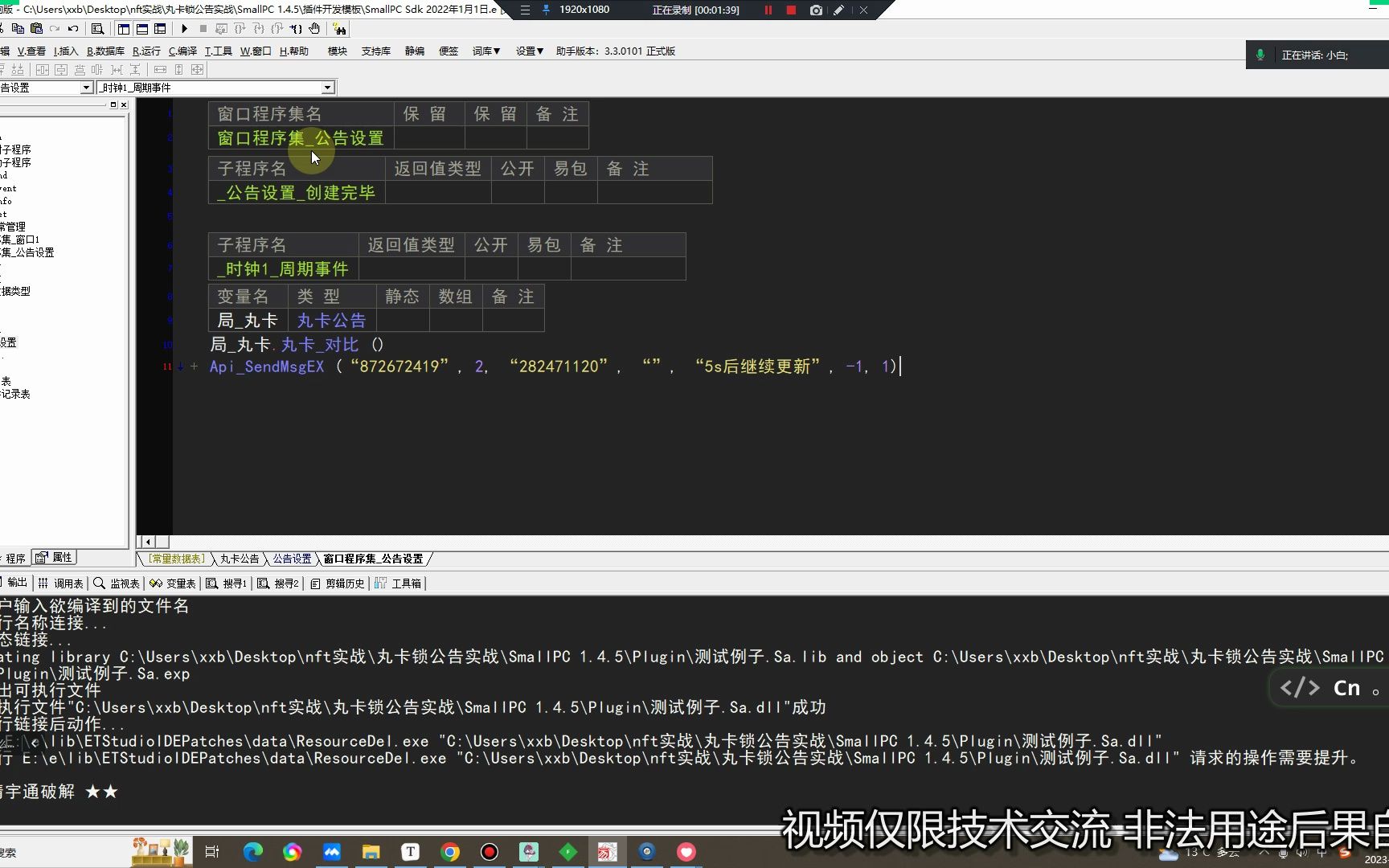Switch to the 公告设置 tab
Viewport: 1389px width, 868px height.
292,559
